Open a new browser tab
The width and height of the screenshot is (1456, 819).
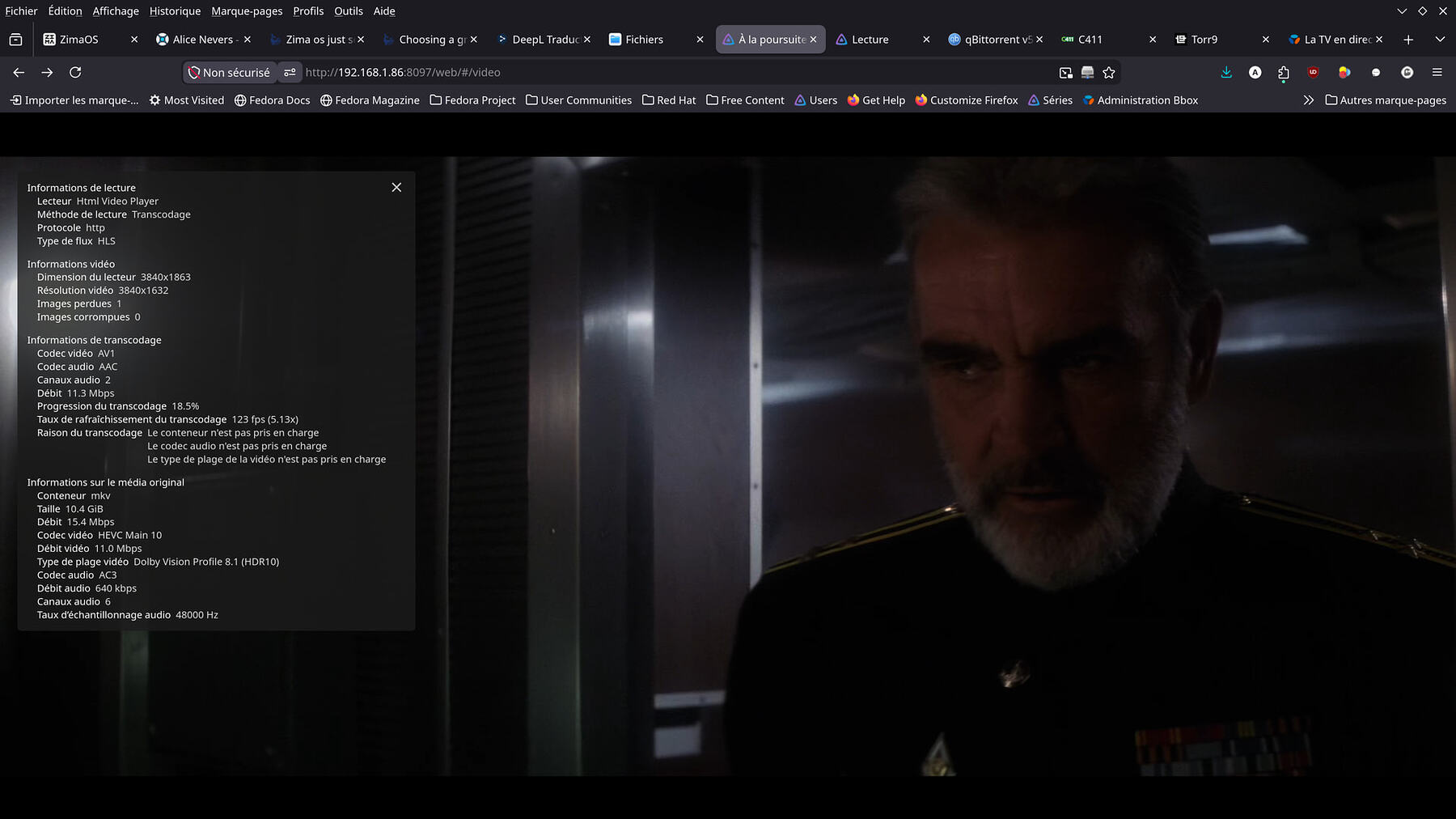click(x=1408, y=40)
